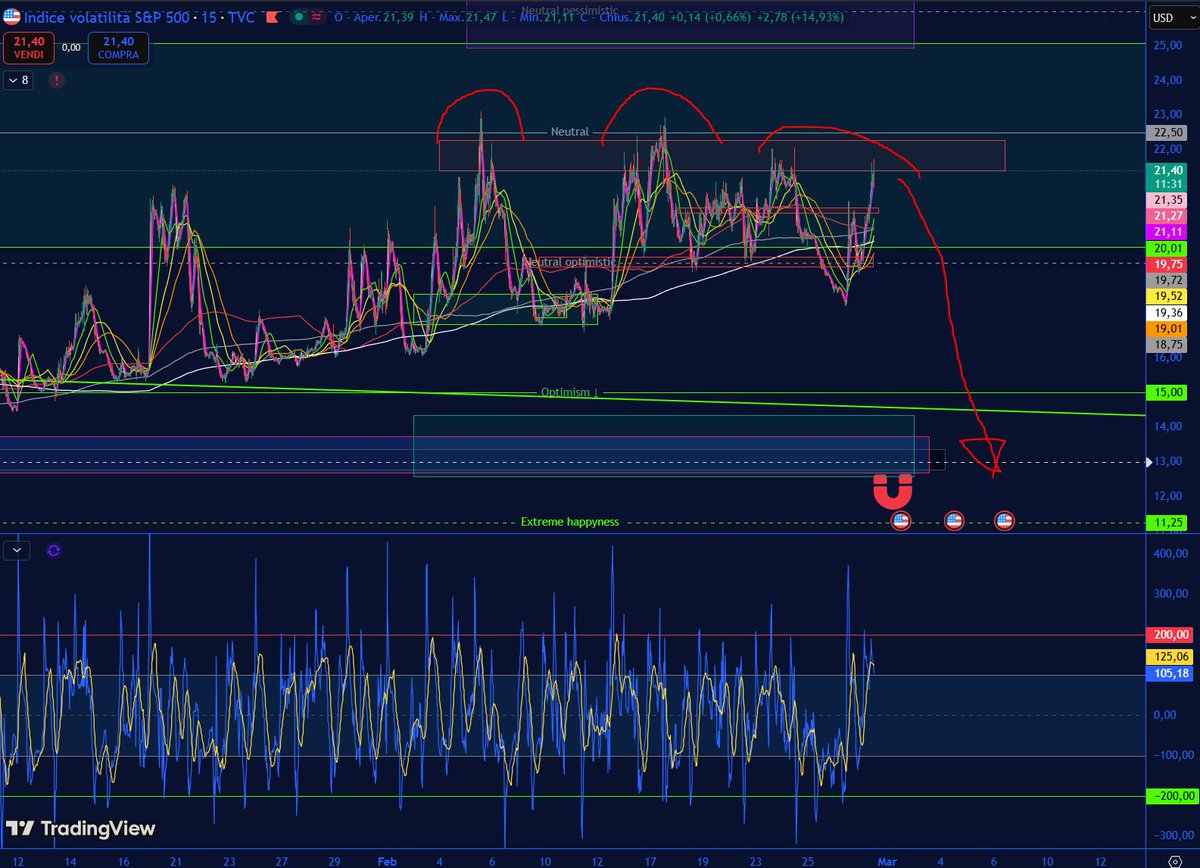
Task: Click the current price 21,40 axis label
Action: click(x=1167, y=171)
